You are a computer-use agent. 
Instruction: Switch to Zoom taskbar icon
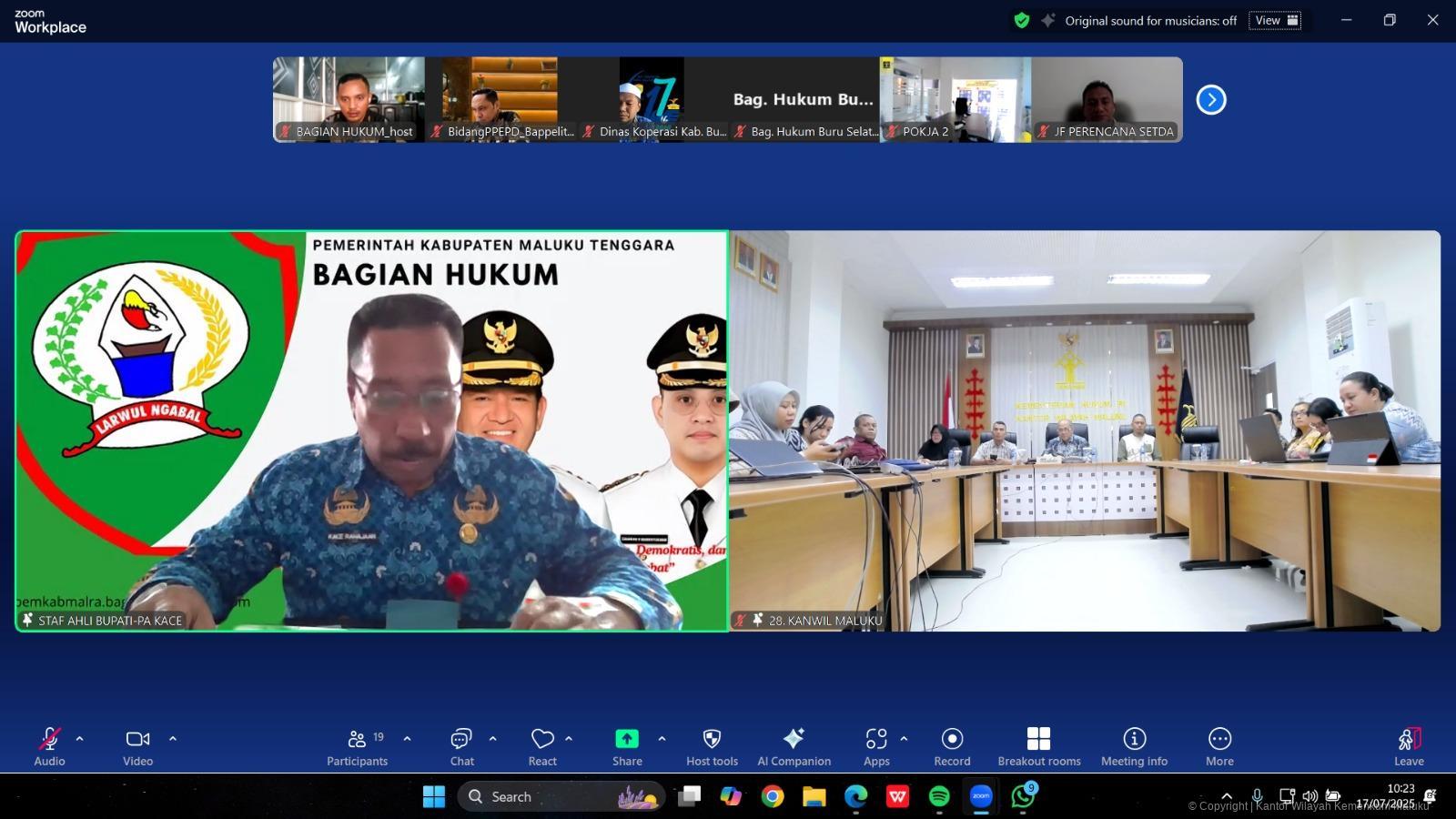[x=981, y=796]
